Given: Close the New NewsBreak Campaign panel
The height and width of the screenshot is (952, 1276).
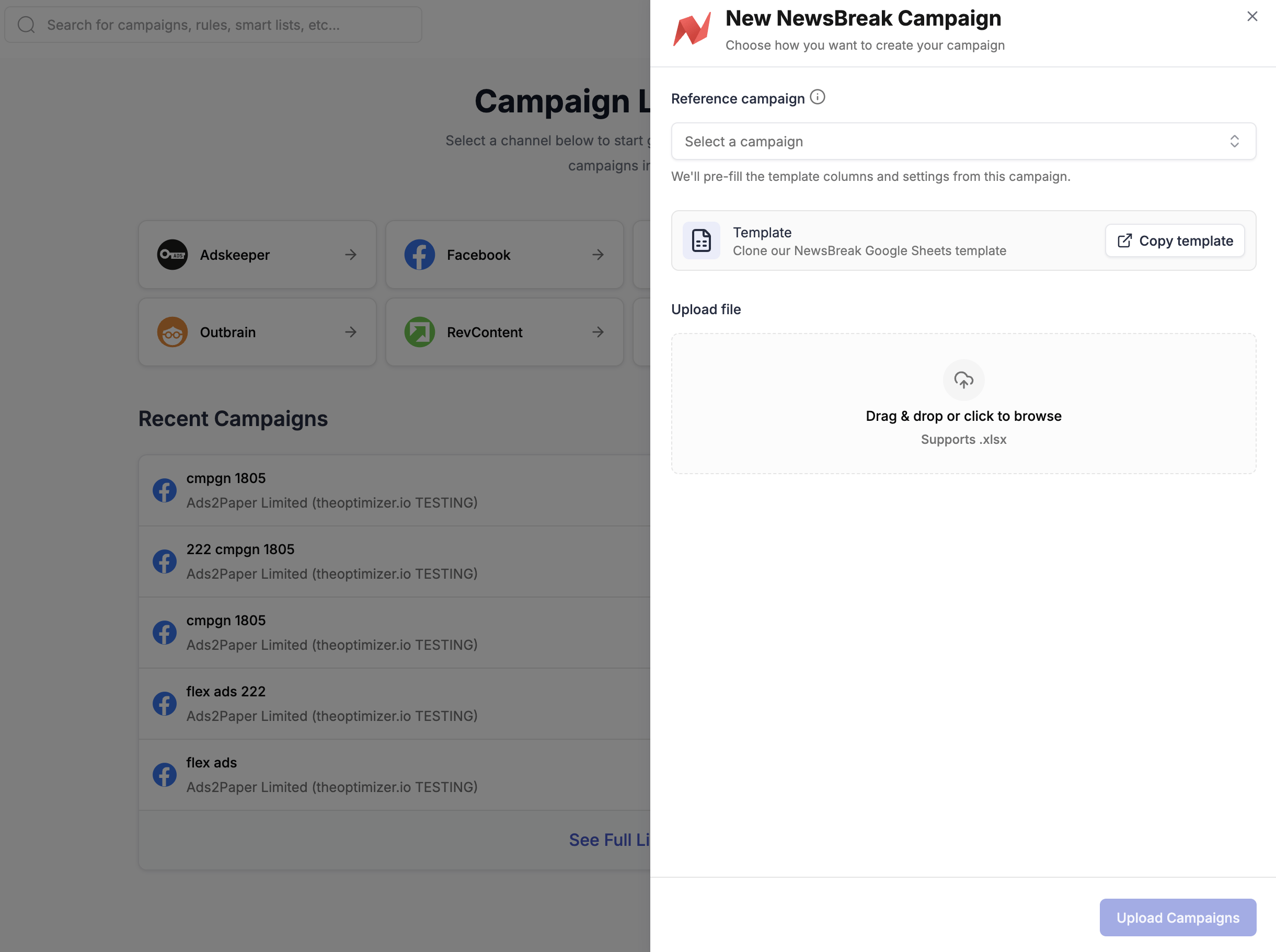Looking at the screenshot, I should pos(1252,17).
